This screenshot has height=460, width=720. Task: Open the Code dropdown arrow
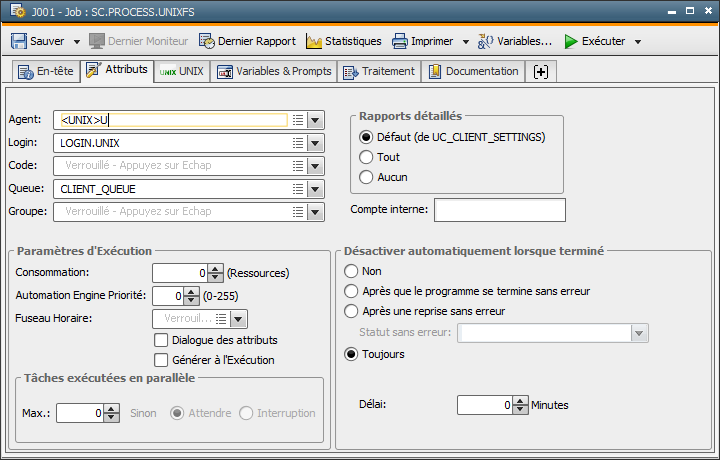point(315,166)
